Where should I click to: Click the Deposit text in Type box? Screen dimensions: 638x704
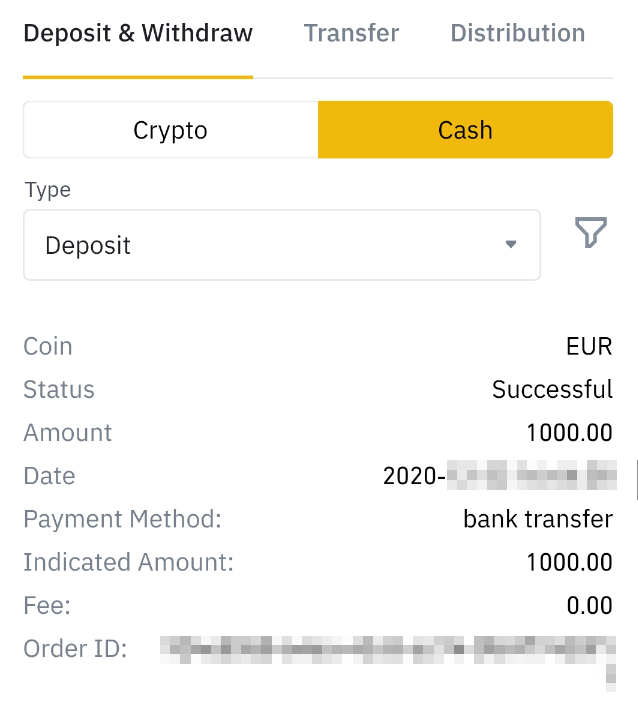click(88, 245)
